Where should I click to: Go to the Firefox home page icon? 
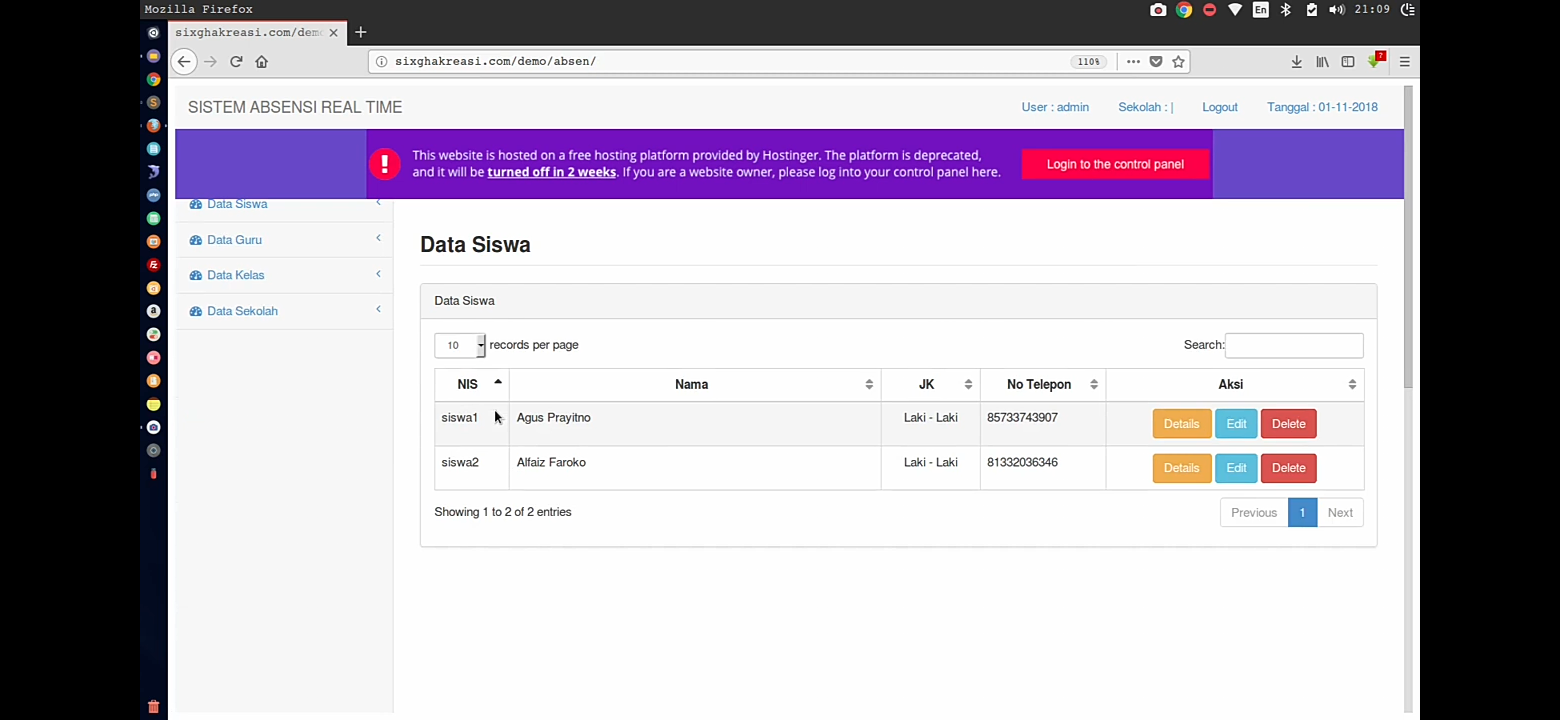[x=262, y=62]
